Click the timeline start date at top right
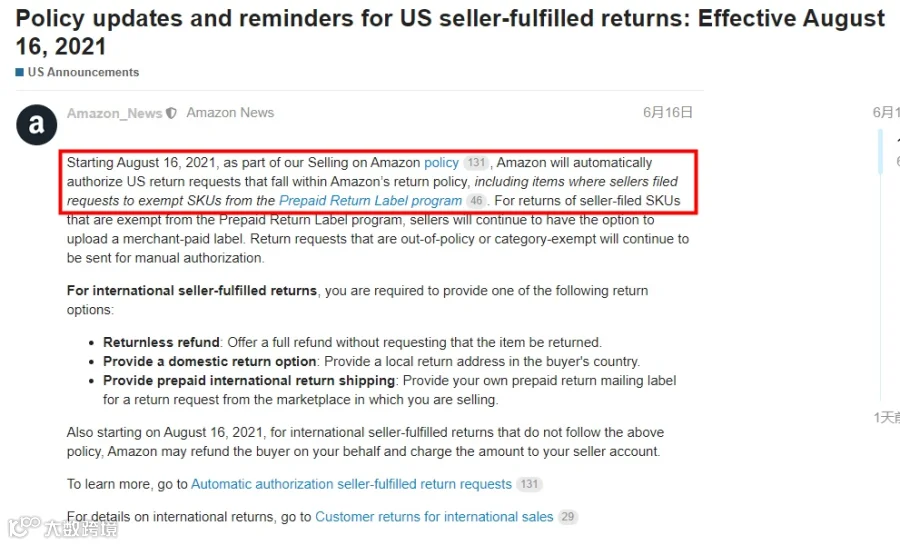900x545 pixels. (886, 112)
